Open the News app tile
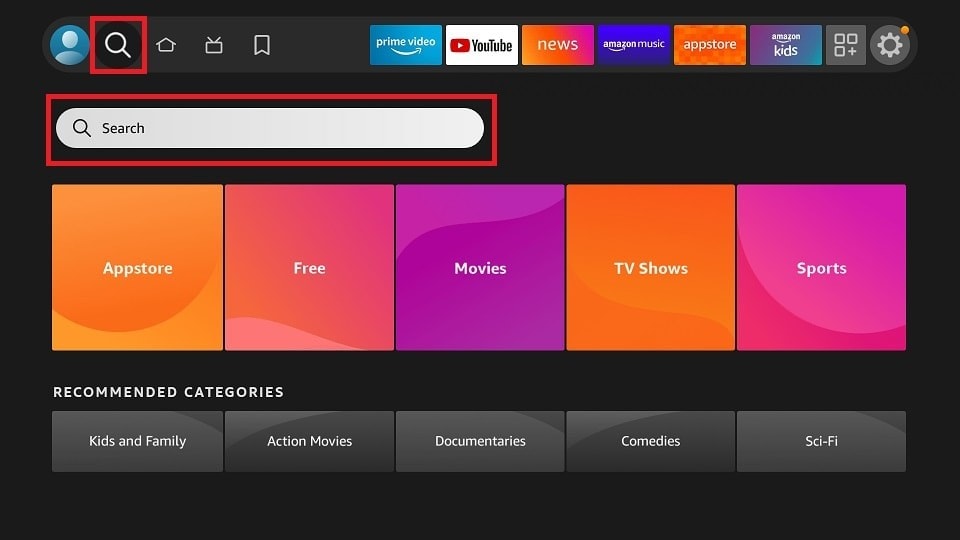The height and width of the screenshot is (540, 960). (x=558, y=45)
